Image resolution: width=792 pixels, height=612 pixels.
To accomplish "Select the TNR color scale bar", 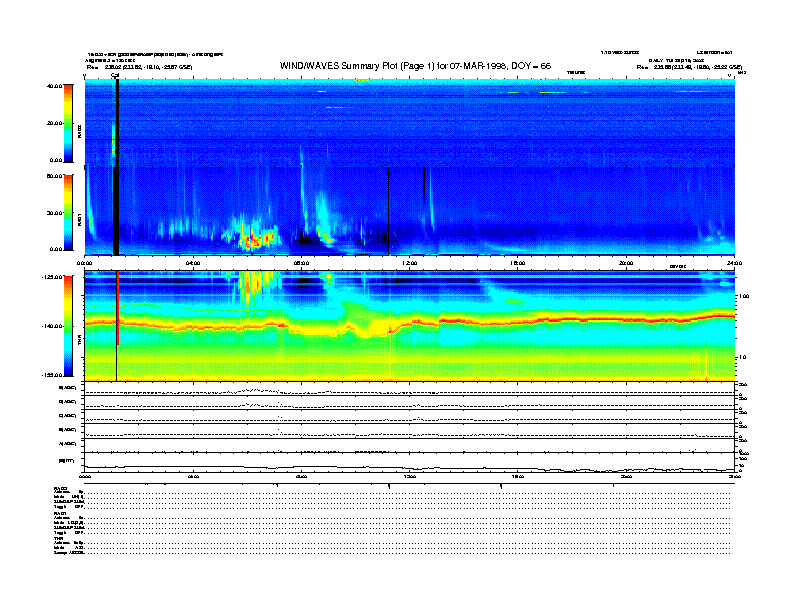I will pos(68,326).
